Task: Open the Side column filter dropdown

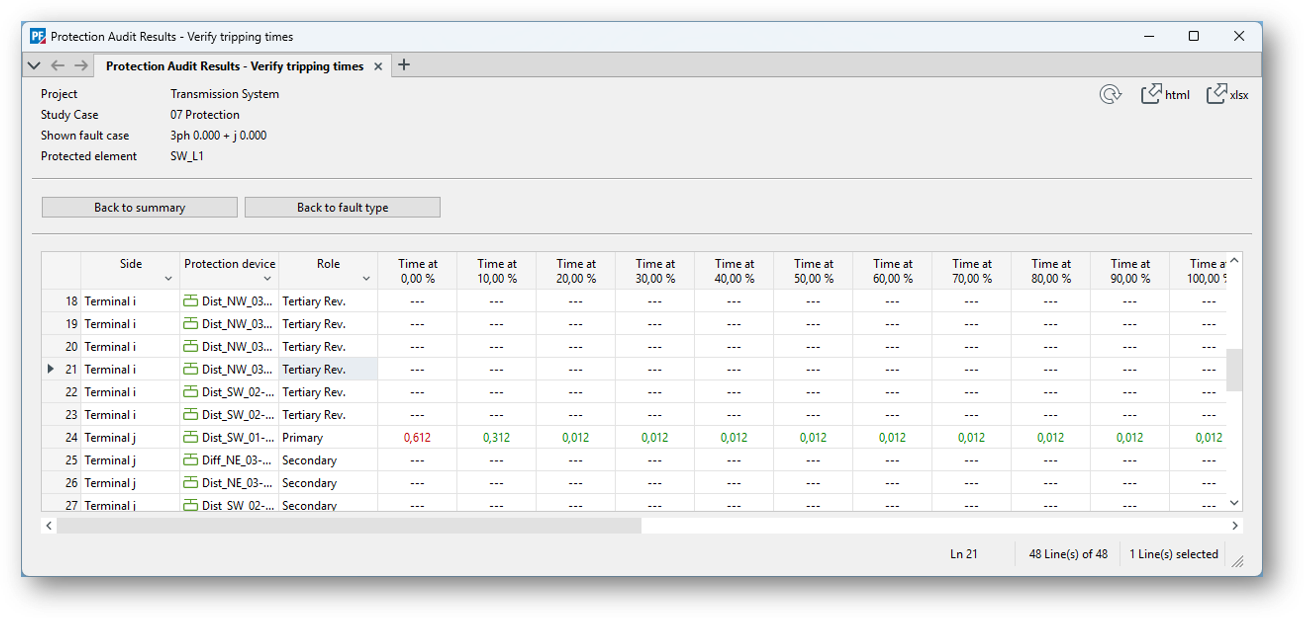Action: [x=168, y=279]
